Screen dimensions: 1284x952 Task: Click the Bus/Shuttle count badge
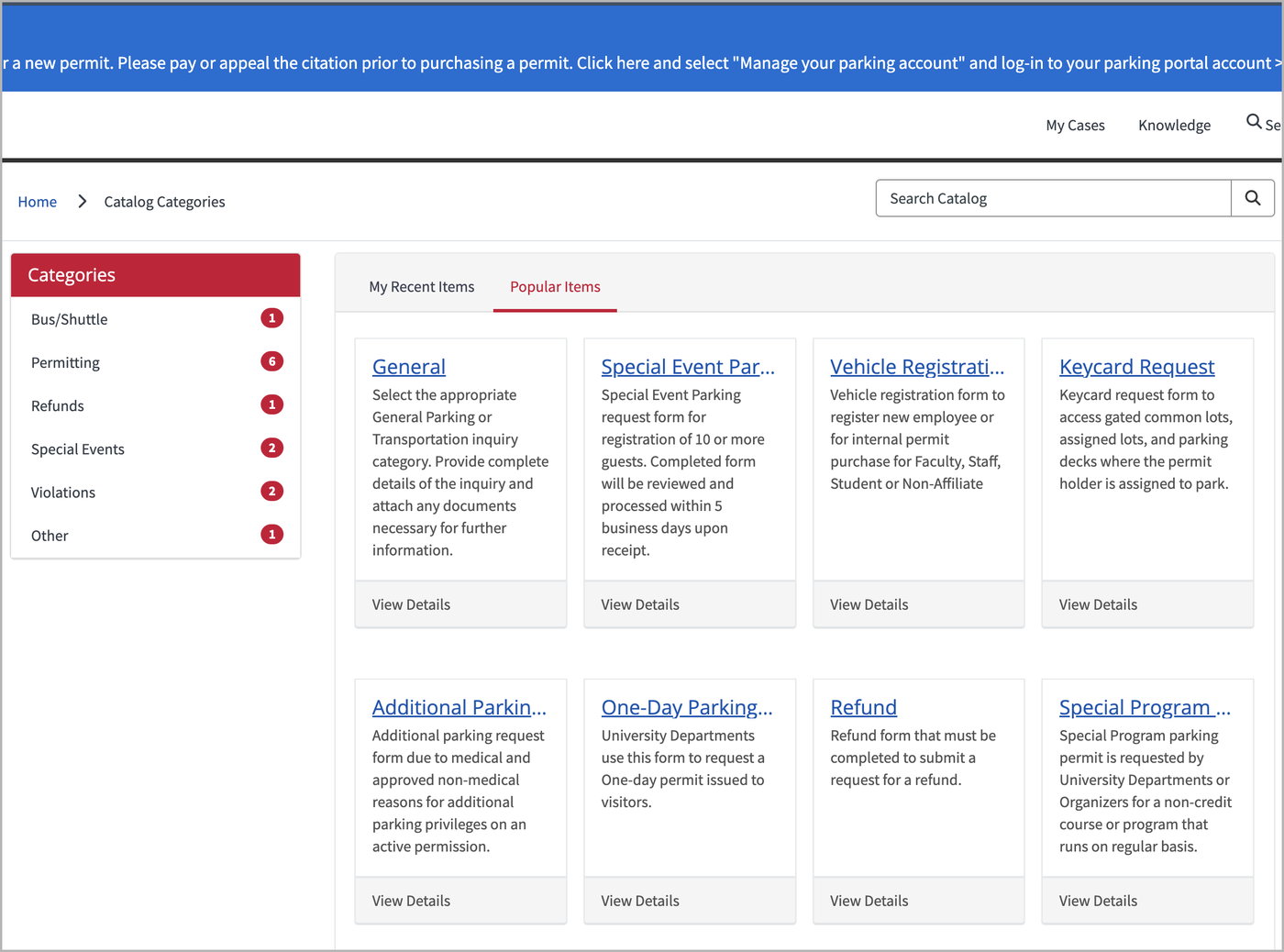(271, 318)
